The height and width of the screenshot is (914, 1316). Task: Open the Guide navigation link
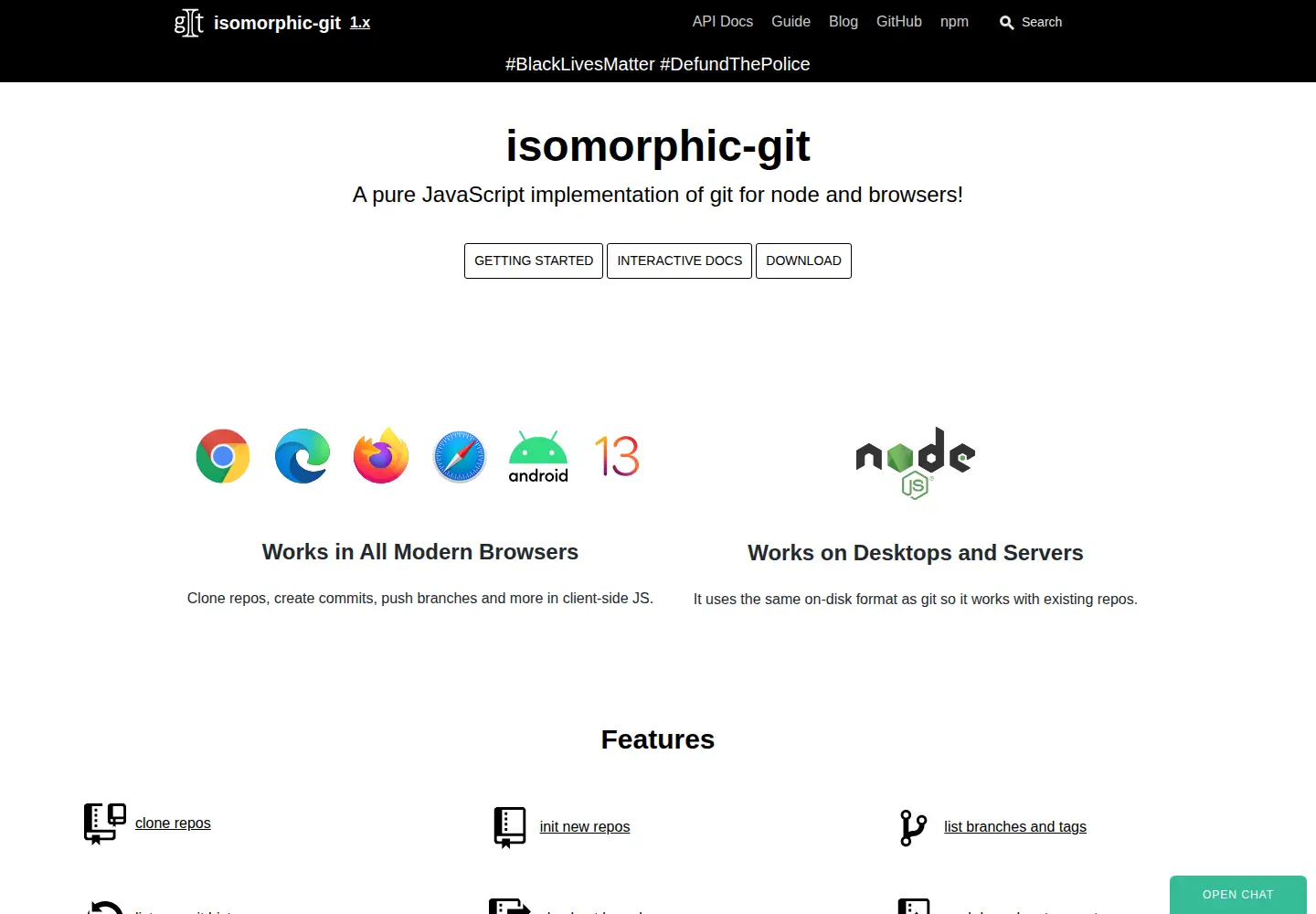click(791, 21)
